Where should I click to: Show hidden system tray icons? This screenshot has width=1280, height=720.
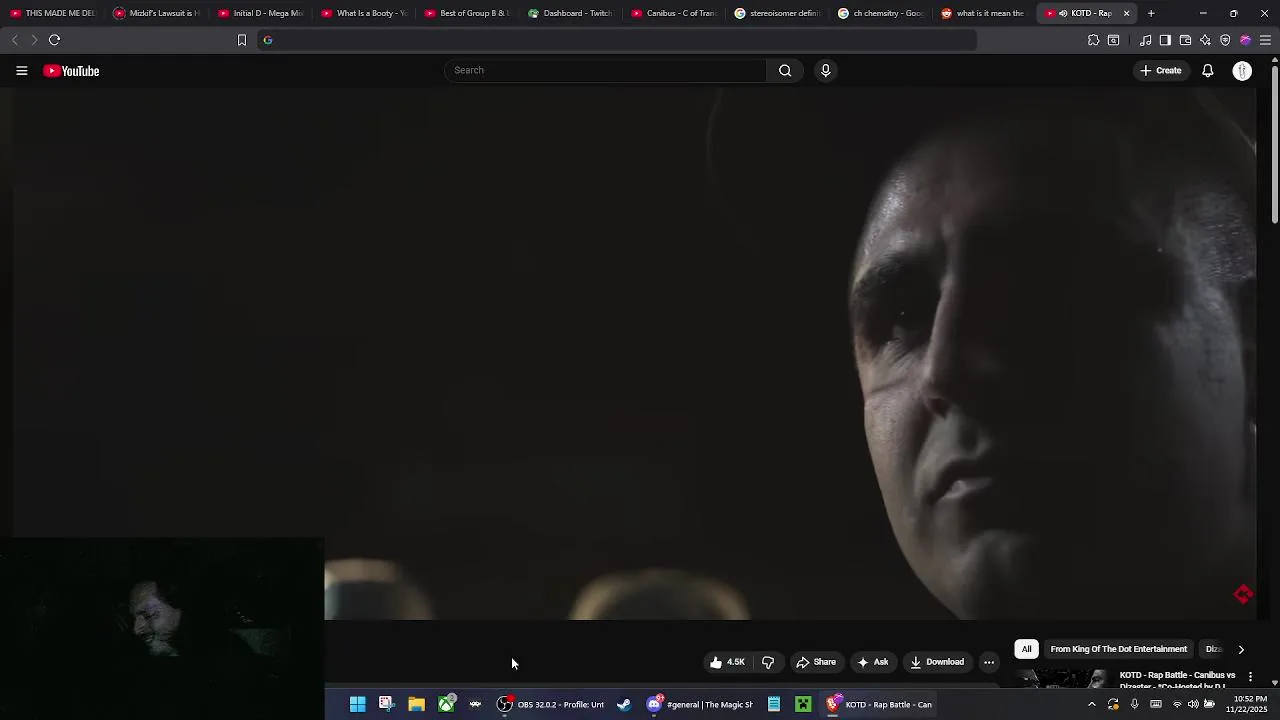[x=1091, y=704]
